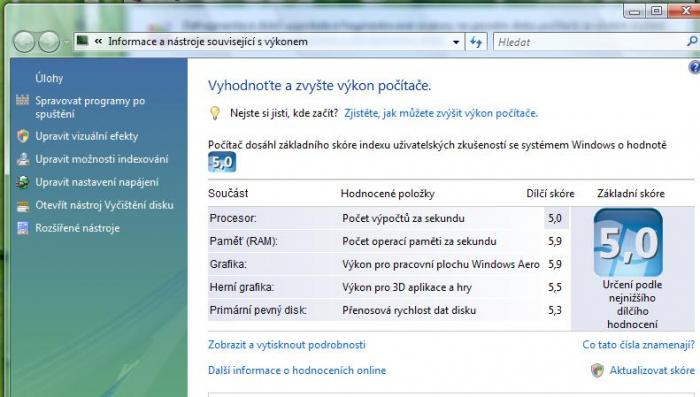Open Upravit nastavení napájení
The image size is (700, 397).
point(97,182)
